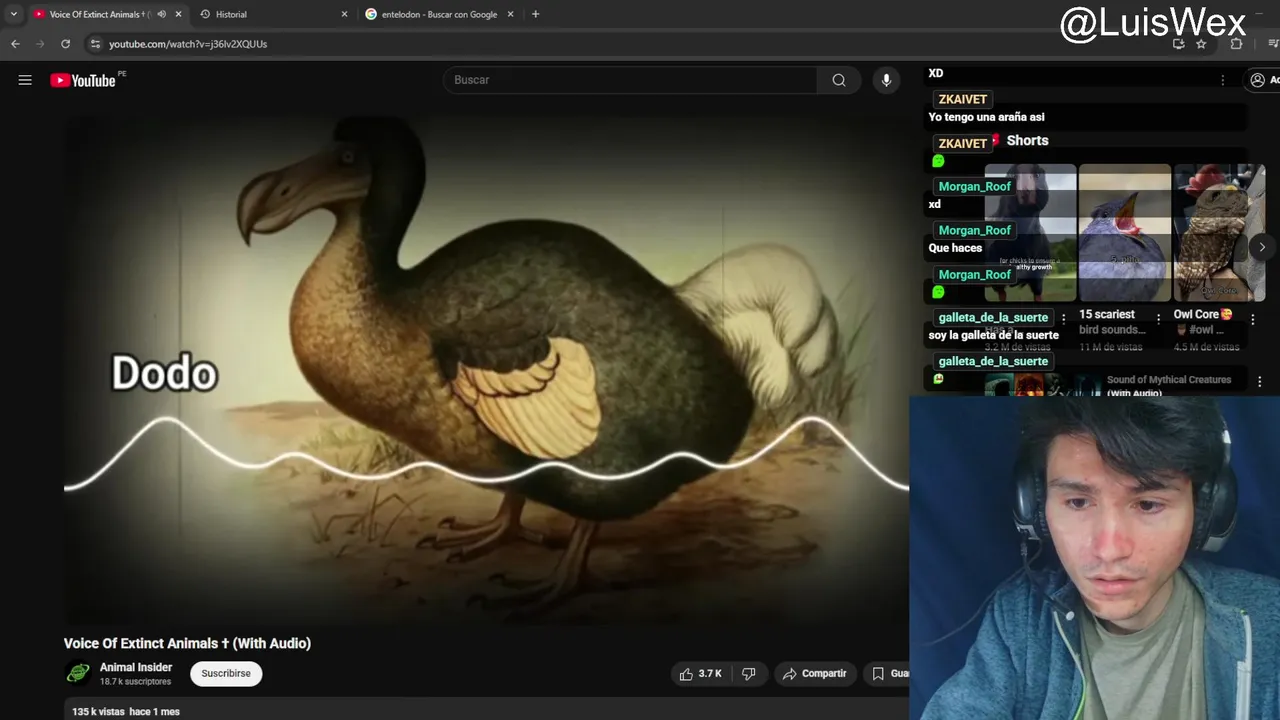Close the Voice Of Extinct Animals tab
Viewport: 1280px width, 720px height.
click(x=178, y=14)
